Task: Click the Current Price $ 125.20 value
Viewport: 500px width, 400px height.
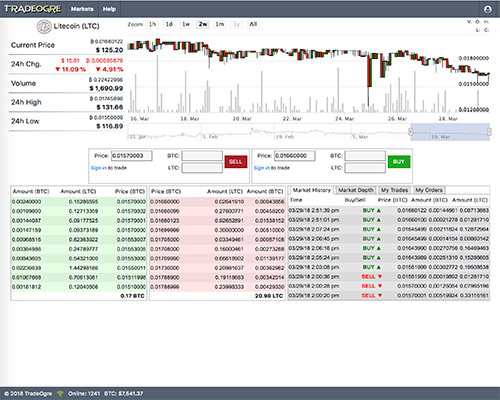Action: point(110,50)
